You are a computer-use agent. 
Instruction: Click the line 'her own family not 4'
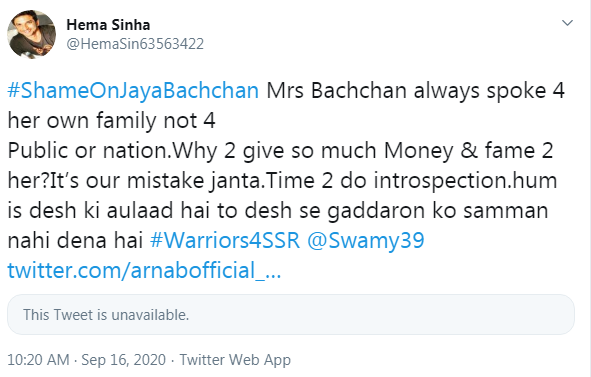click(x=112, y=121)
